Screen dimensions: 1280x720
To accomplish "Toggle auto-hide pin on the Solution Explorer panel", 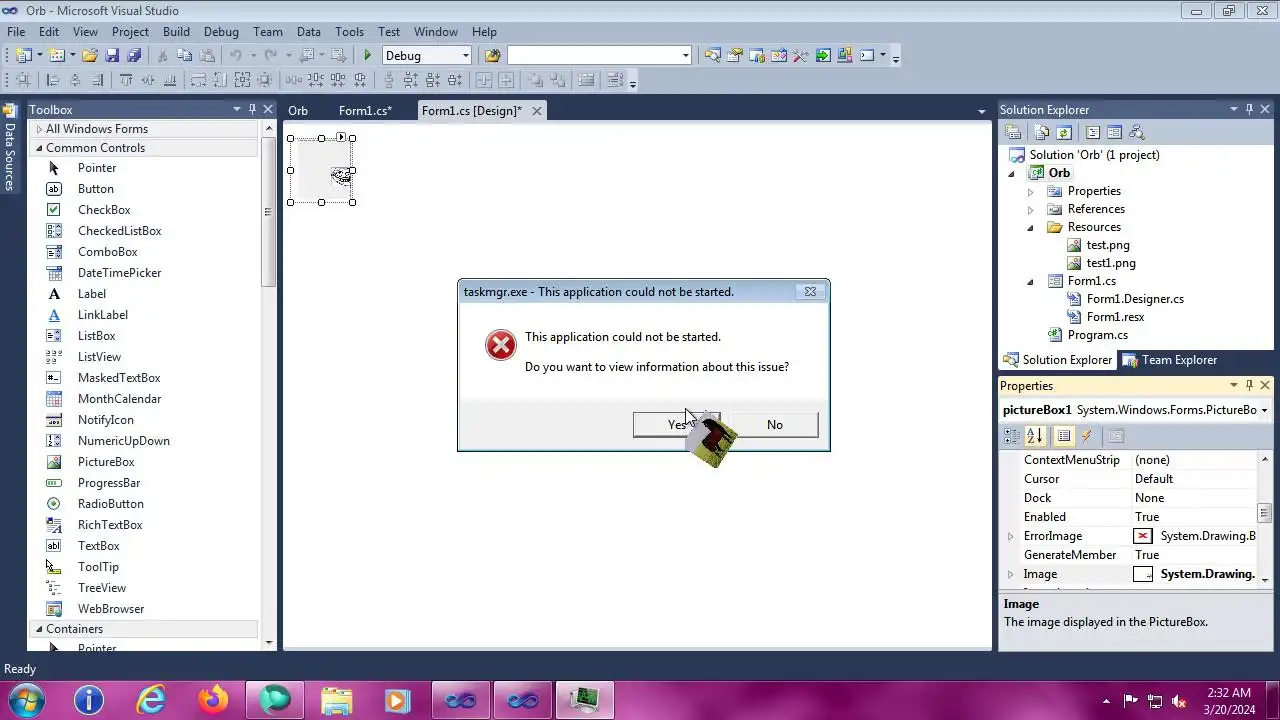I will 1249,109.
